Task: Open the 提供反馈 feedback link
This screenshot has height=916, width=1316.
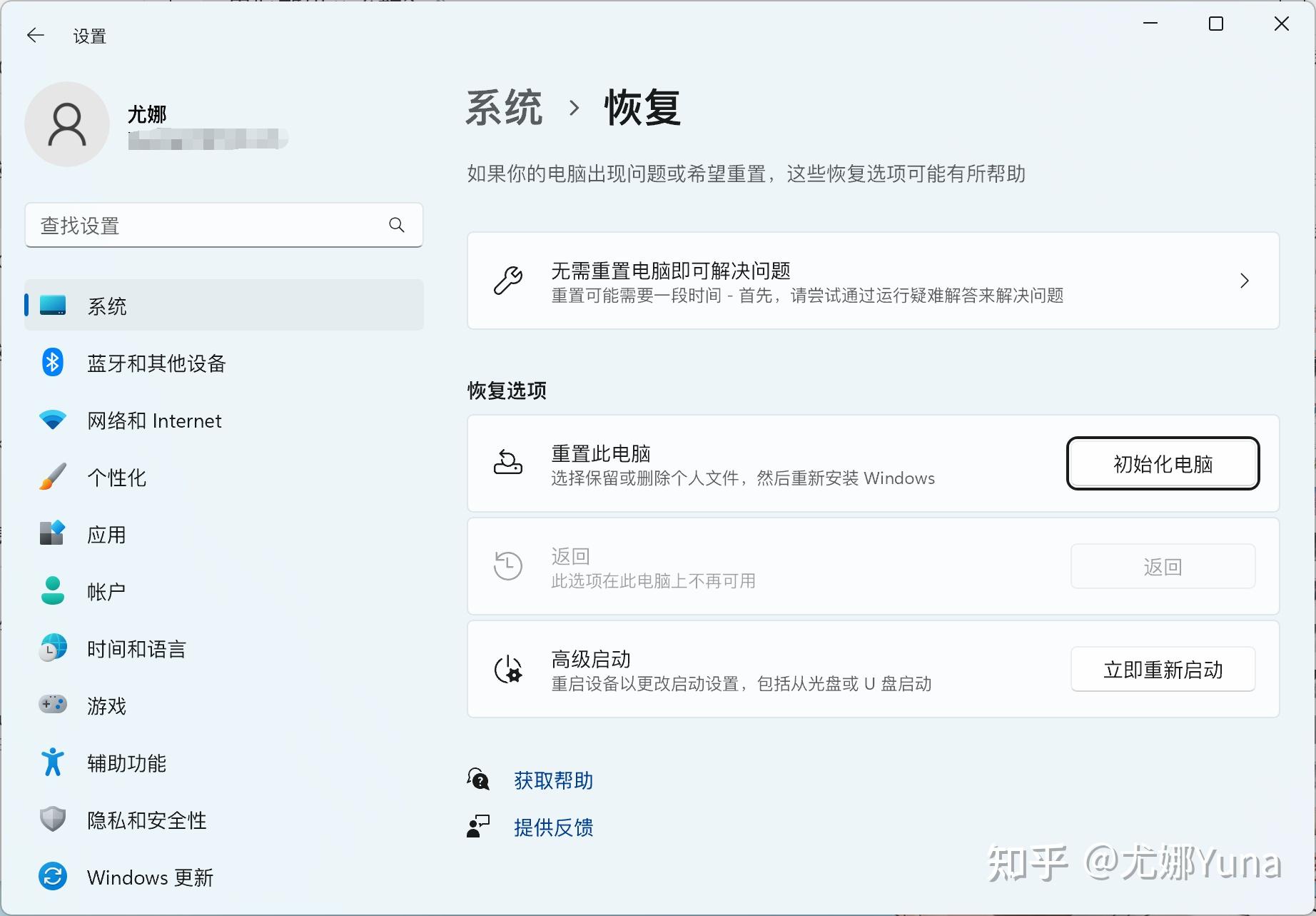Action: (x=553, y=827)
